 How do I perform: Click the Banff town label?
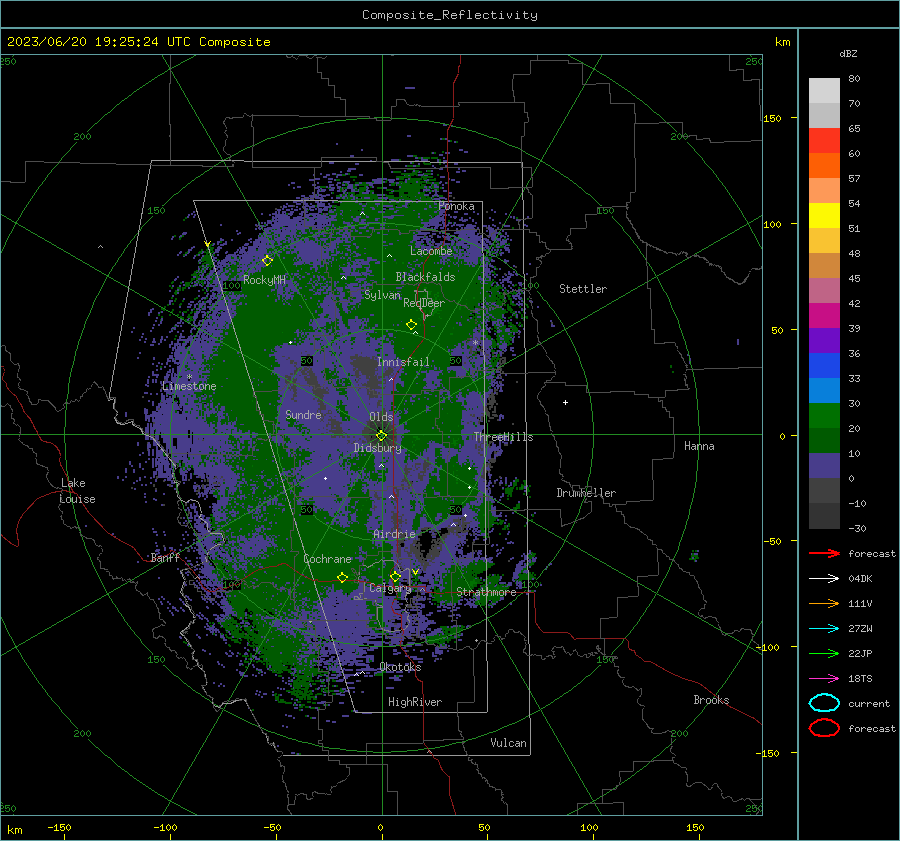coord(165,558)
